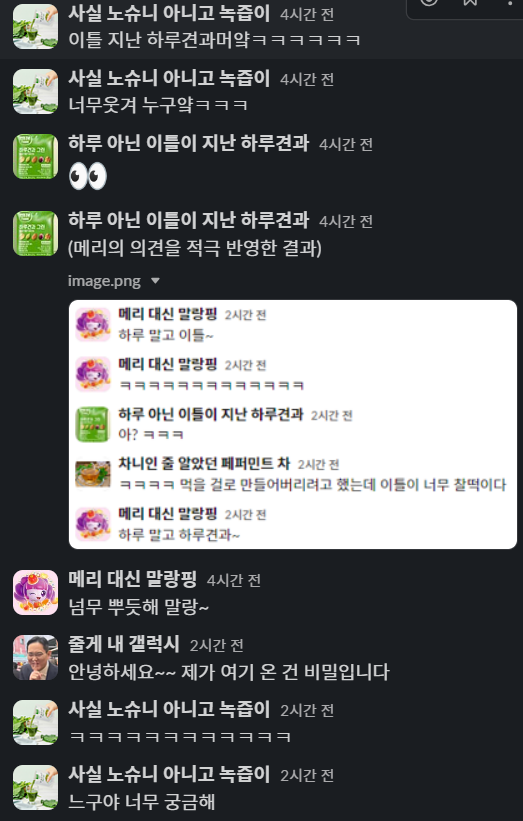
Task: Click username '메리 대신 말랑핑' above '넘무 뿌듯해'
Action: [x=132, y=580]
